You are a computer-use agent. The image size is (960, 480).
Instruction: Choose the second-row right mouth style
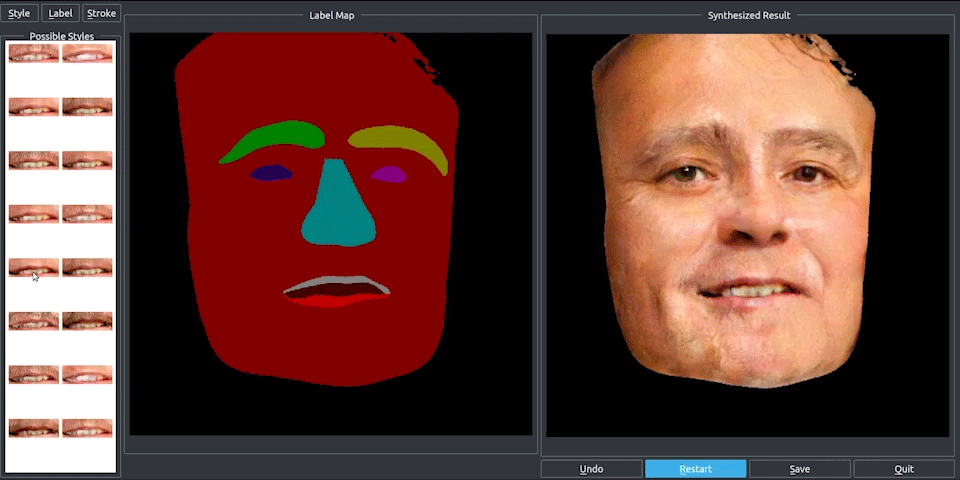point(87,107)
